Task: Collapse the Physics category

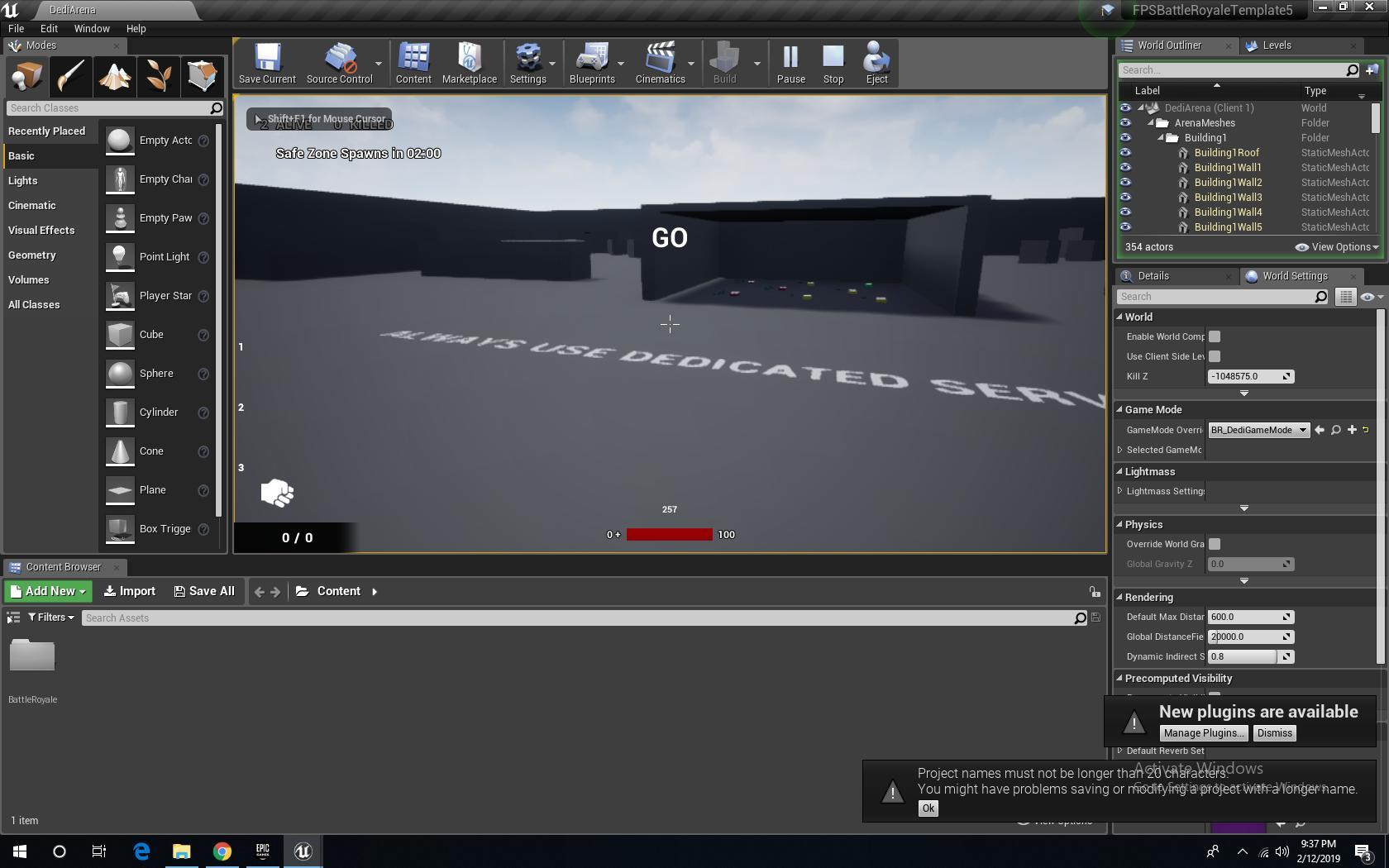Action: coord(1119,524)
